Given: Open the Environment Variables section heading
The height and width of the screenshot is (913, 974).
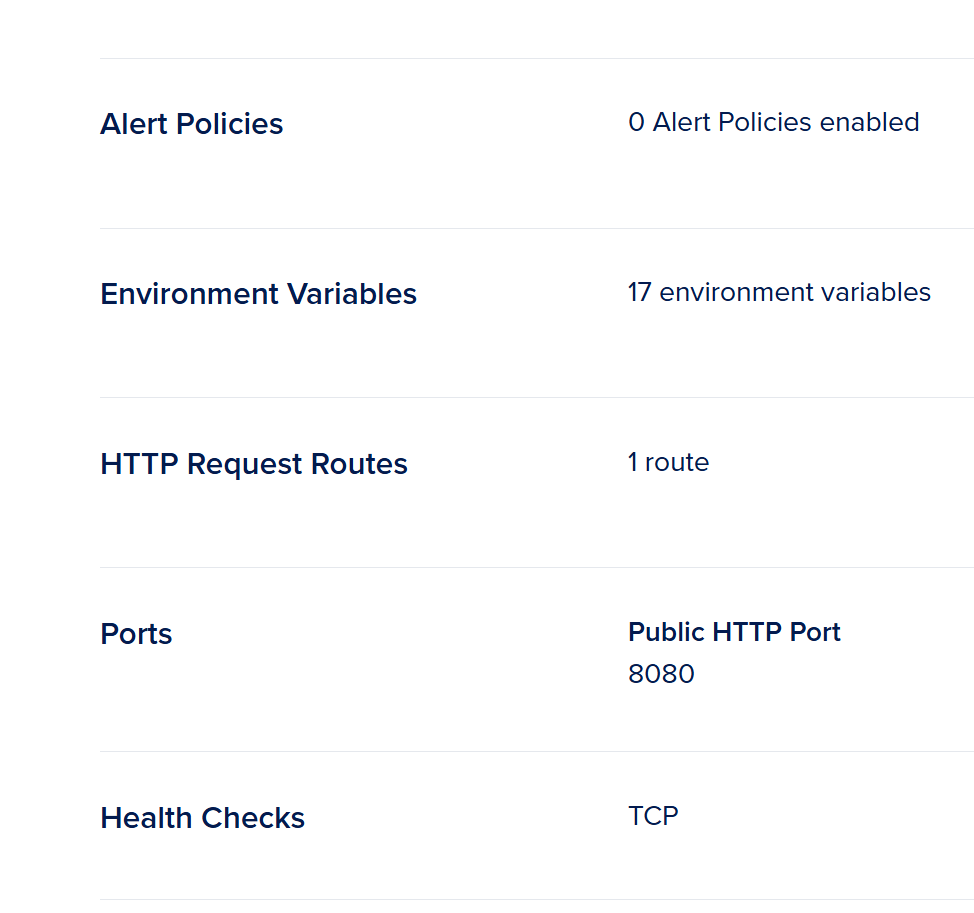Looking at the screenshot, I should 258,294.
